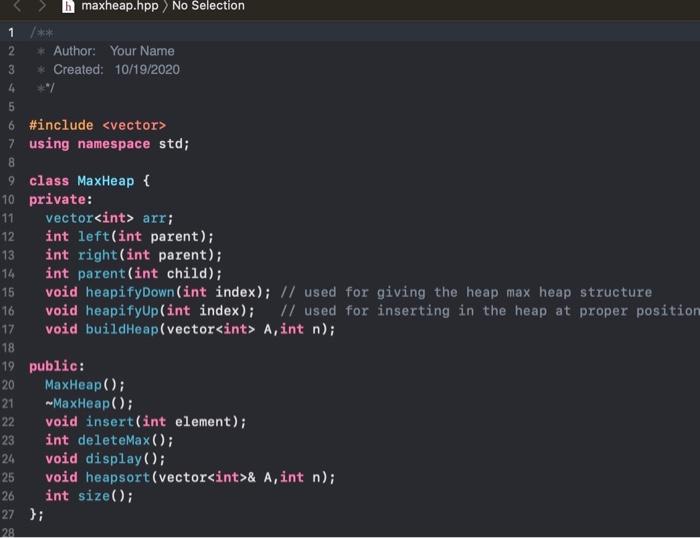Go back with the left navigation arrow

(x=17, y=6)
